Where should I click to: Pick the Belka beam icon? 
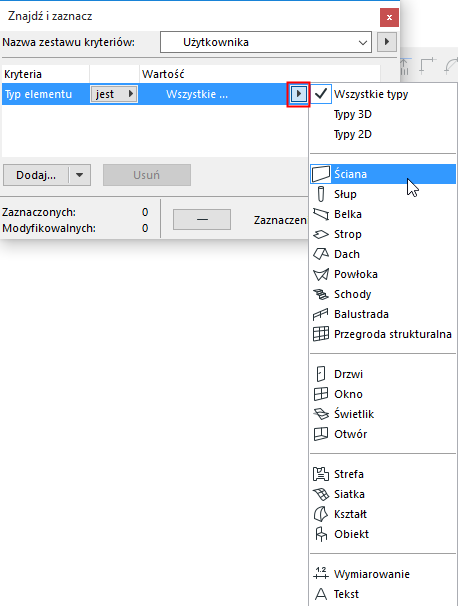tap(321, 214)
